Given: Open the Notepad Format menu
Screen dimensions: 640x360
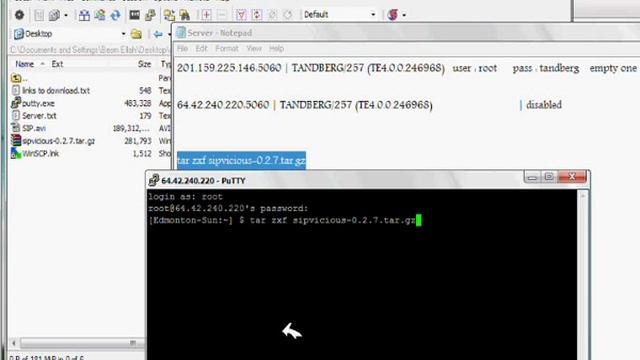Looking at the screenshot, I should click(227, 49).
